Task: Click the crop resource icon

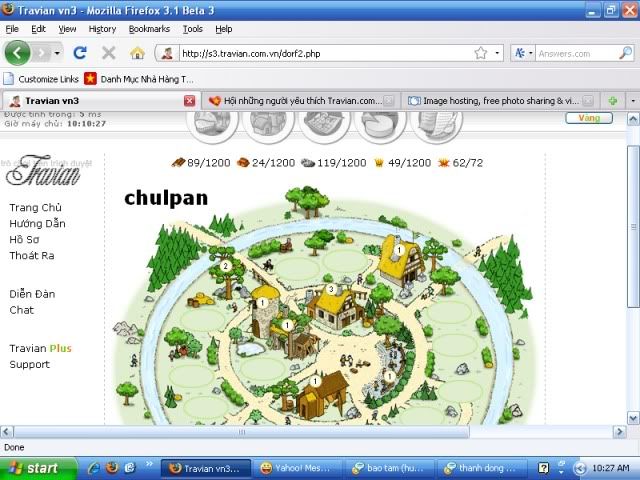Action: (379, 163)
